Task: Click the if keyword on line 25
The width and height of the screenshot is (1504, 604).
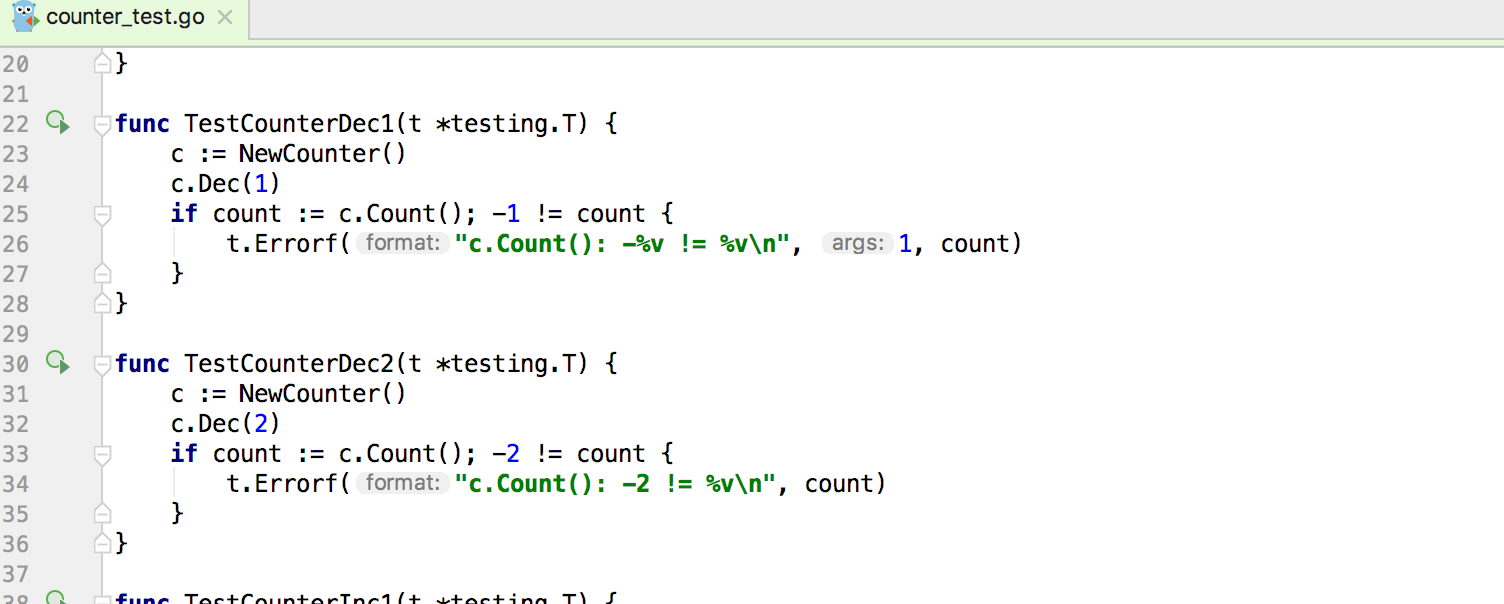Action: tap(185, 214)
